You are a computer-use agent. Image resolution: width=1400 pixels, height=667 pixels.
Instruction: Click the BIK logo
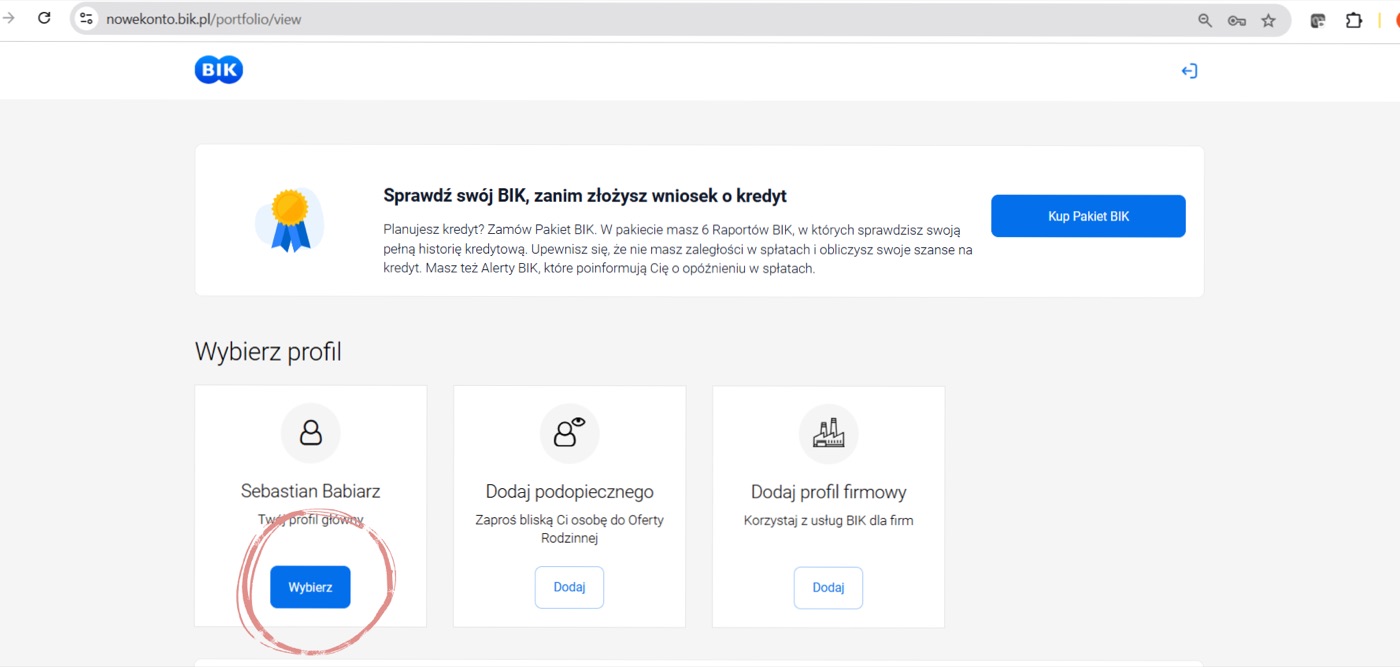click(x=219, y=70)
